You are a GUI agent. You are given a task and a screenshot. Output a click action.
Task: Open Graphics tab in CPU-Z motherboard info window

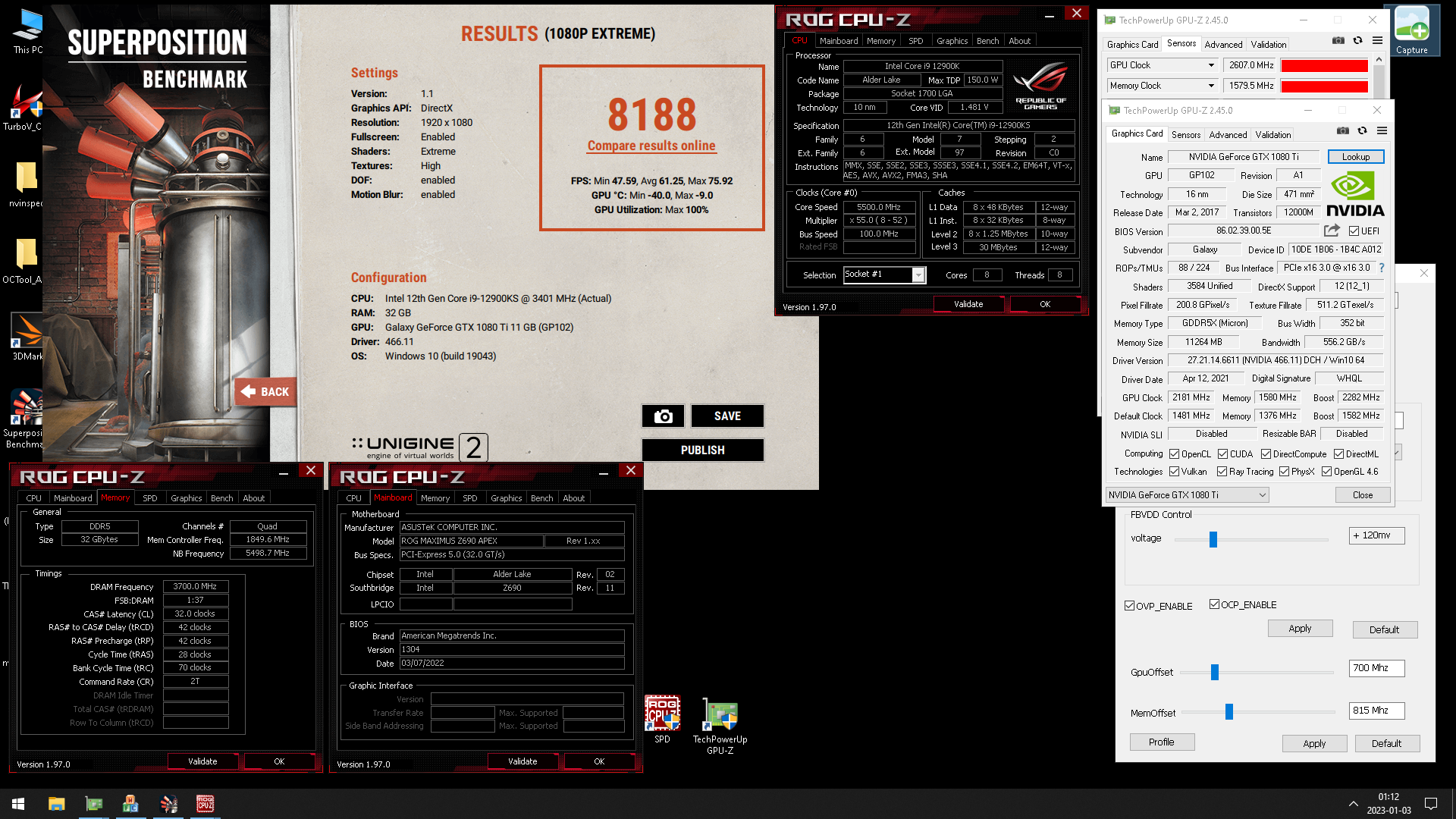[506, 498]
